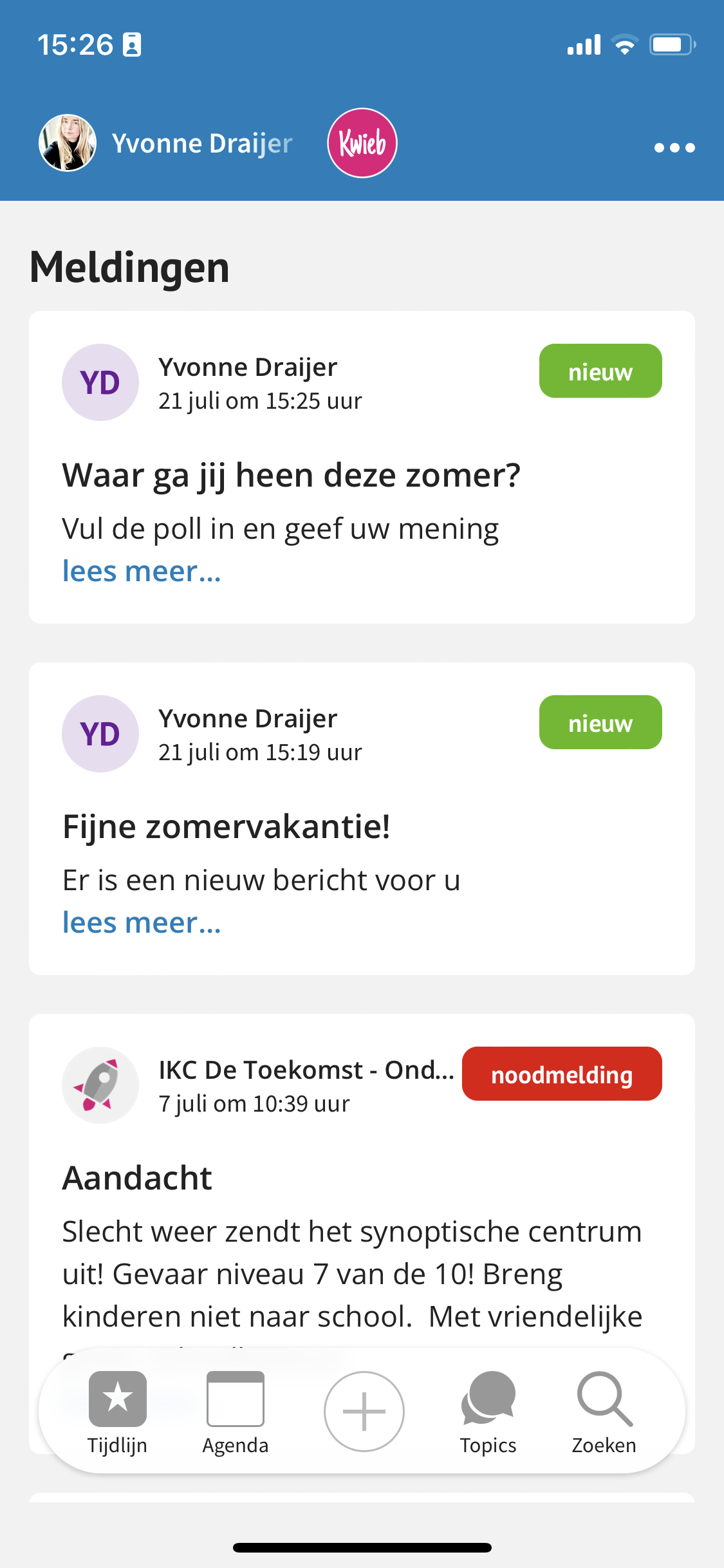Open the Fijne zomervakantie! notification title
724x1568 pixels.
227,826
